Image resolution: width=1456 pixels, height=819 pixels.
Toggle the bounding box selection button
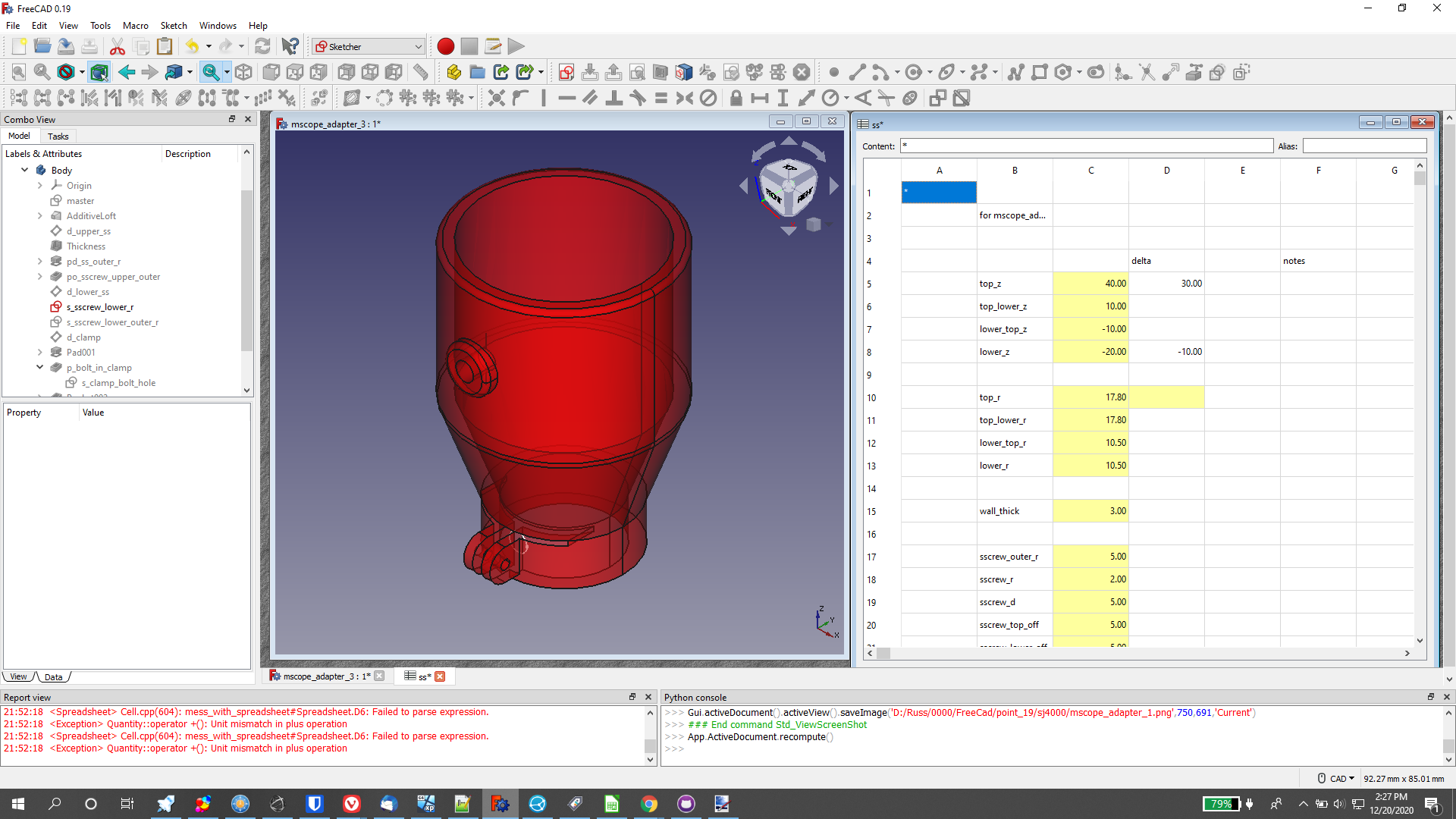[99, 73]
